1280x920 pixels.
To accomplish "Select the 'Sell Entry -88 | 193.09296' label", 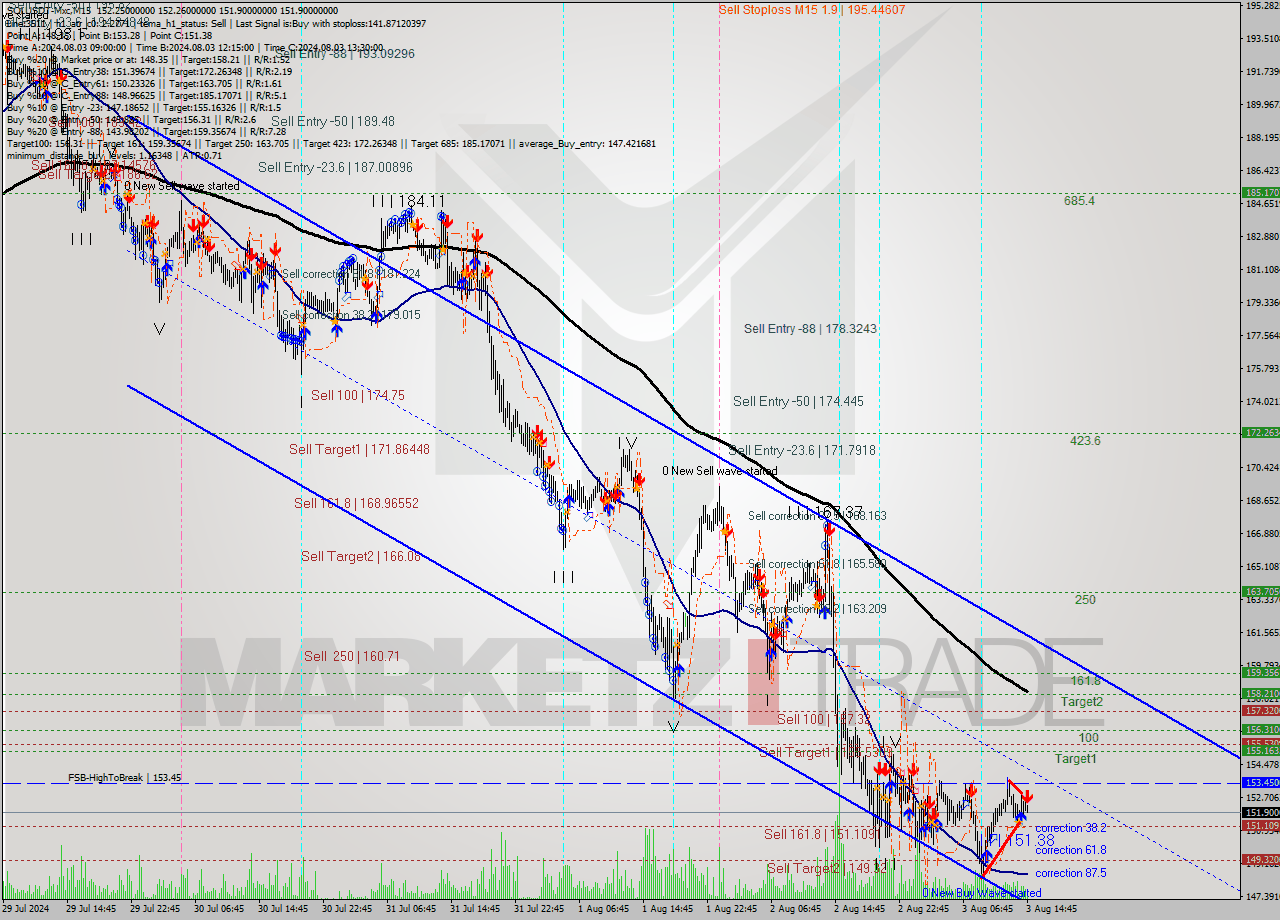I will pos(344,53).
